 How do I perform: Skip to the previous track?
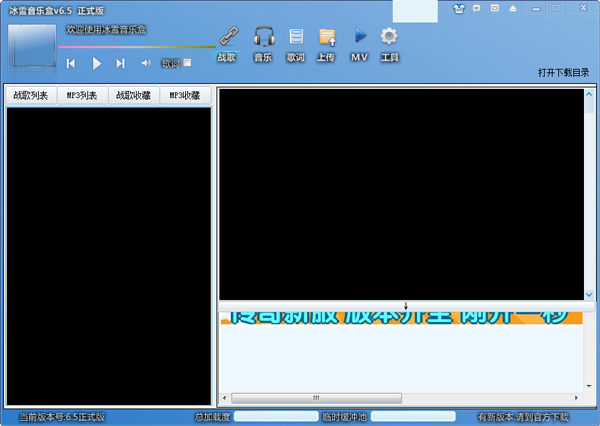point(71,63)
